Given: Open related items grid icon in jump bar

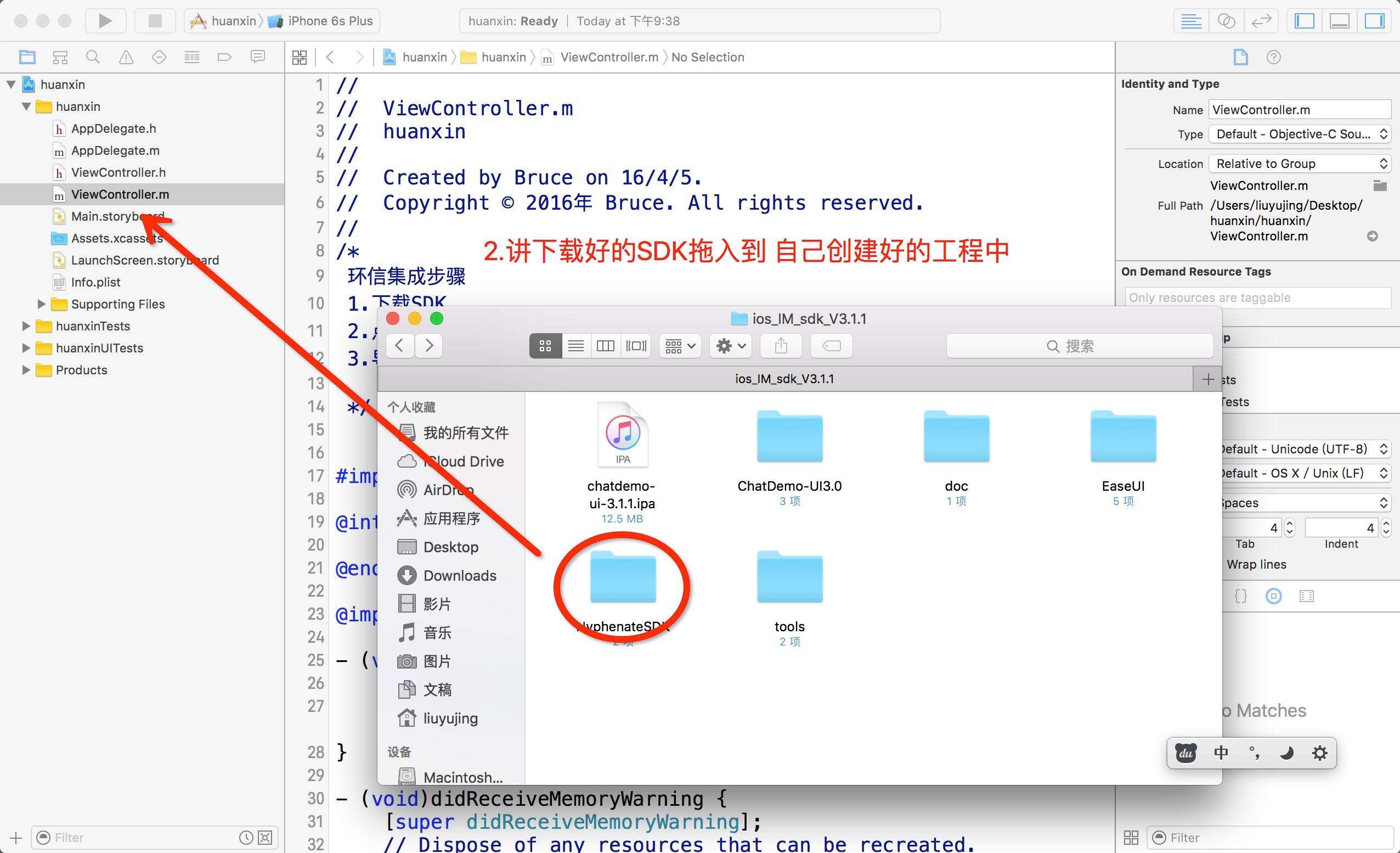Looking at the screenshot, I should 300,57.
